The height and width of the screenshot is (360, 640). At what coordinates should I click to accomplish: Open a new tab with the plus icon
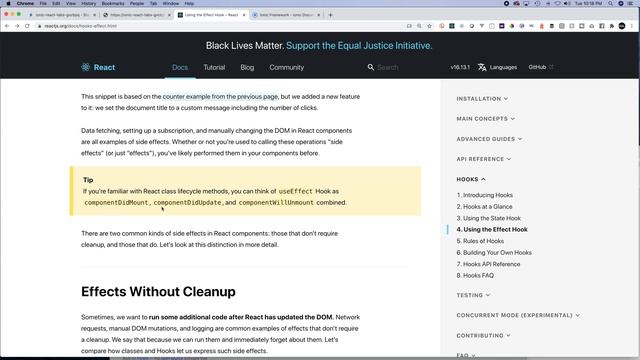pos(331,15)
